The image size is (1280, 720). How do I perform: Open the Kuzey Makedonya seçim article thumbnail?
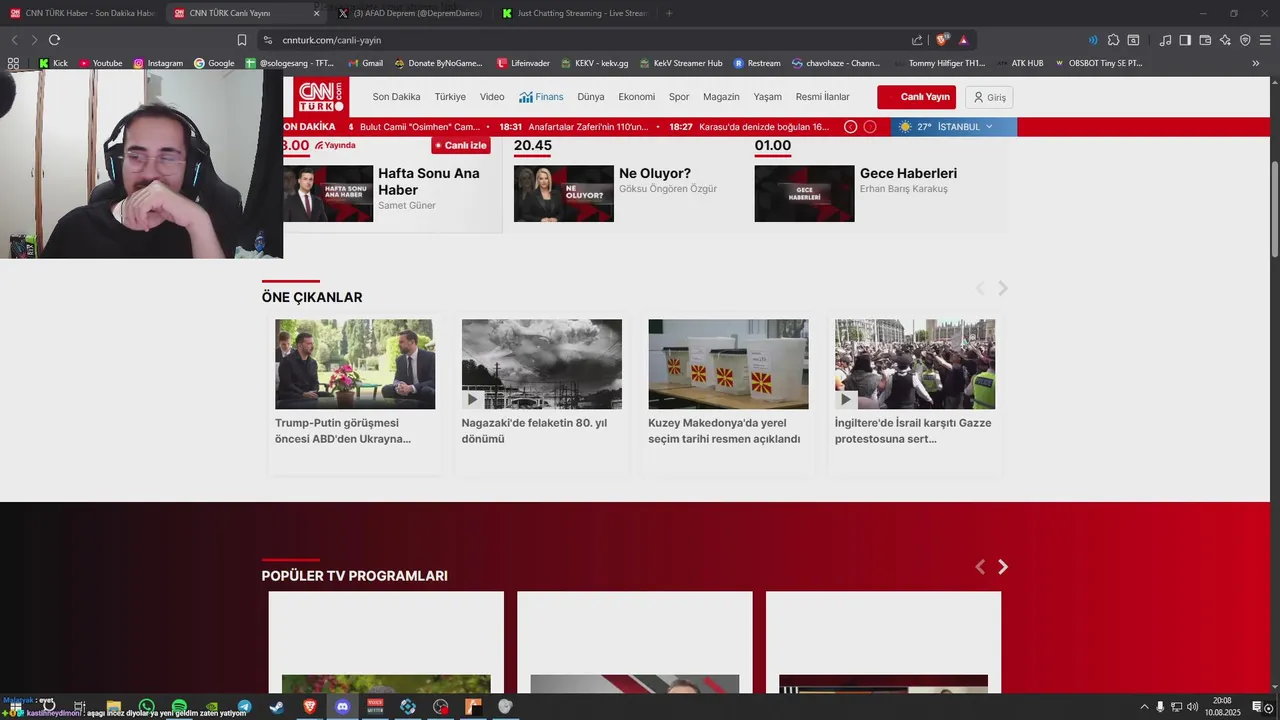(728, 364)
